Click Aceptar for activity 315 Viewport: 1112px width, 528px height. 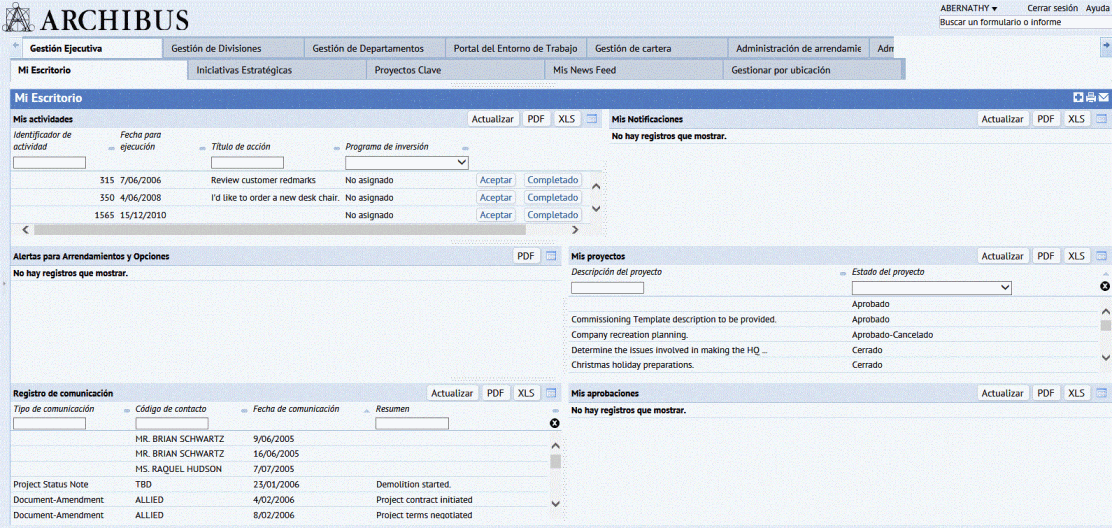496,180
